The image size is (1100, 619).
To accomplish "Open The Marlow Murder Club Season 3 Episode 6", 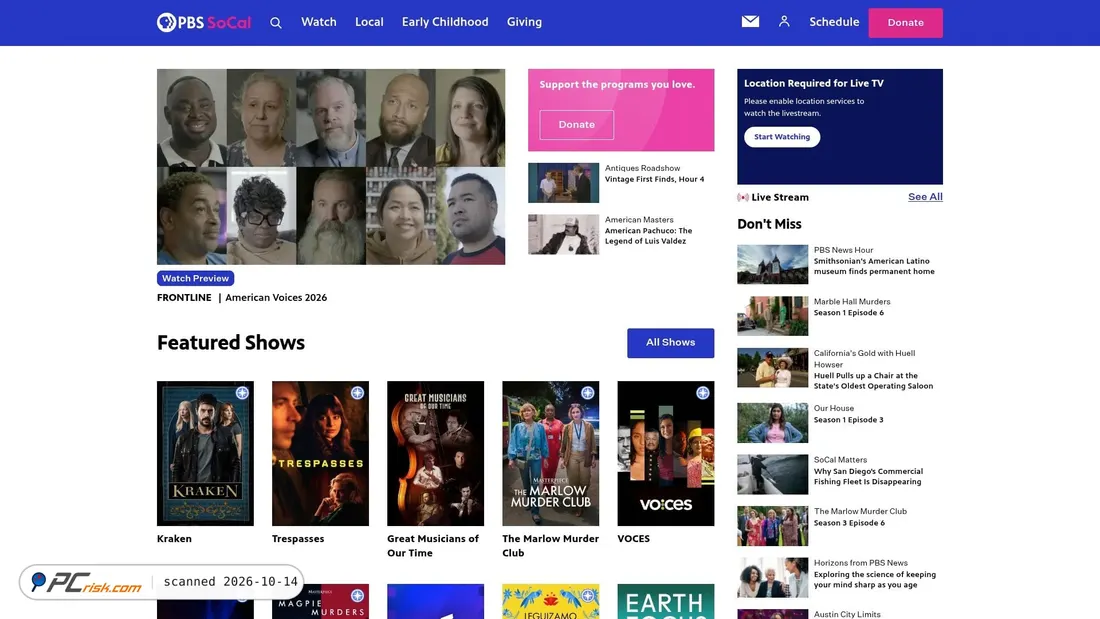I will [849, 523].
